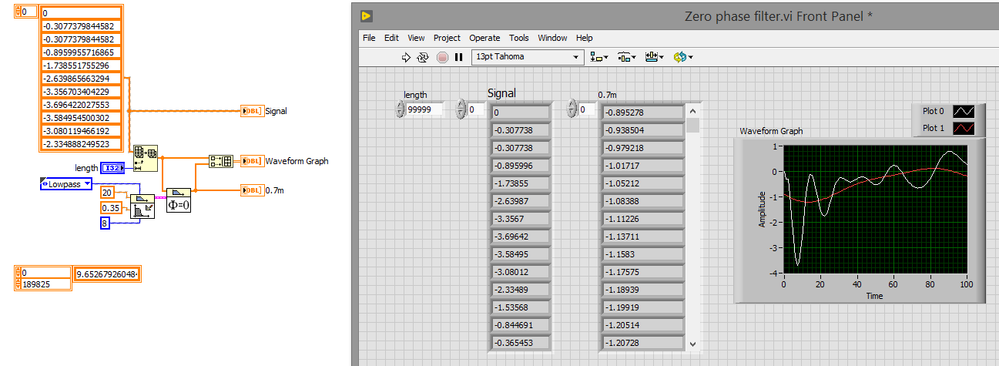Click the Signal DBL indicator terminal
Viewport: 999px width, 366px height.
(x=252, y=111)
